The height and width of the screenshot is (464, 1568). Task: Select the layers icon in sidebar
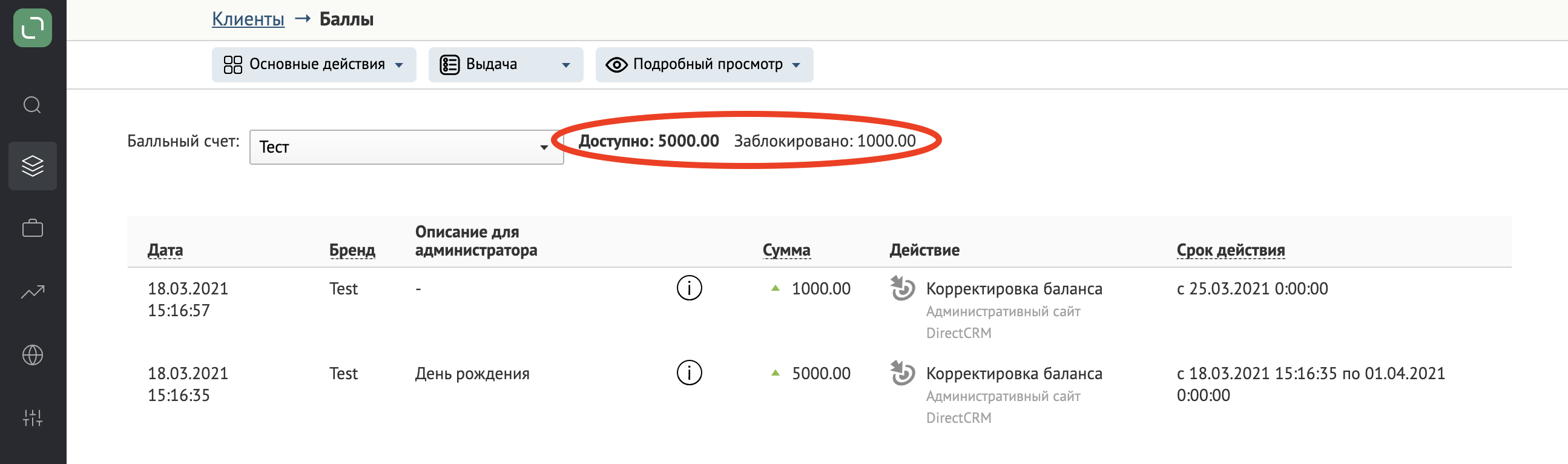[x=32, y=165]
